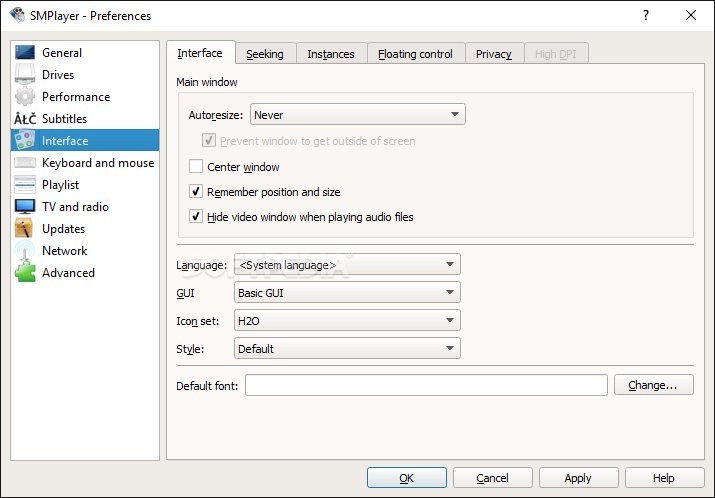Image resolution: width=715 pixels, height=498 pixels.
Task: Click Change... to pick default font
Action: (653, 385)
